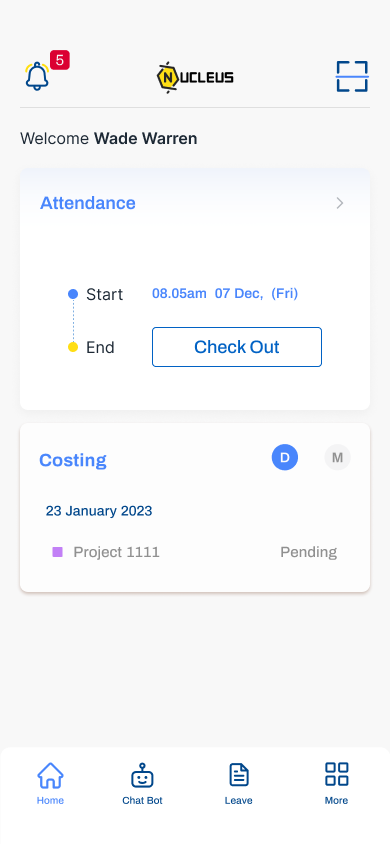Tap the Home house icon
390x844 pixels.
click(50, 776)
